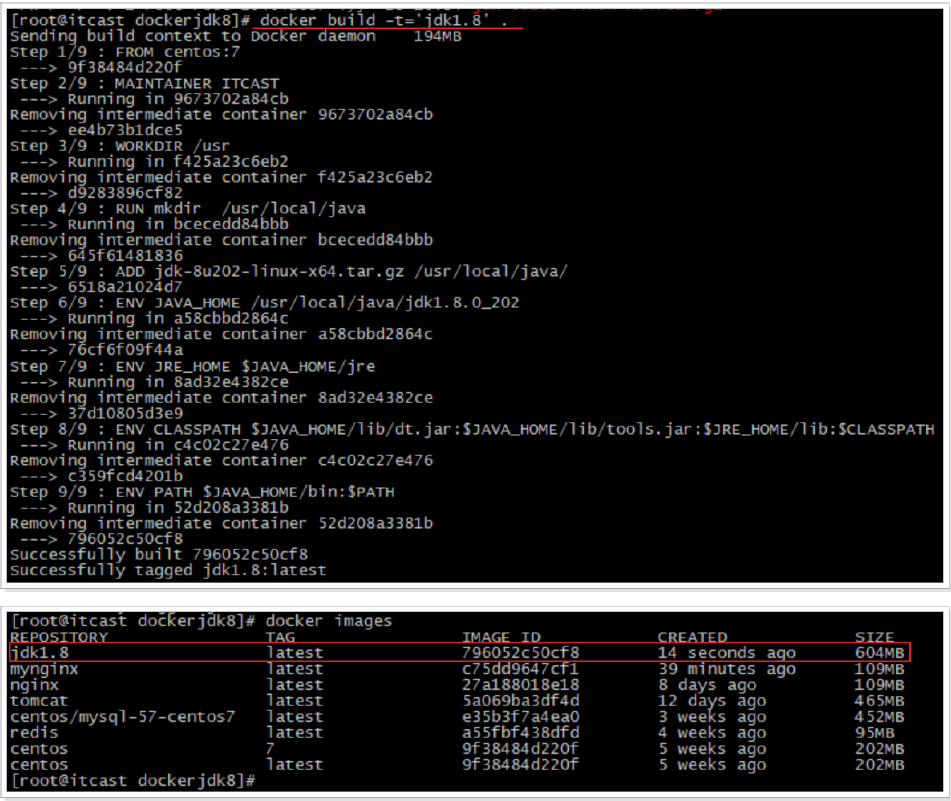Select the layer ID '76cf6f09f44a'
Screen dimensions: 951x801
click(x=125, y=350)
